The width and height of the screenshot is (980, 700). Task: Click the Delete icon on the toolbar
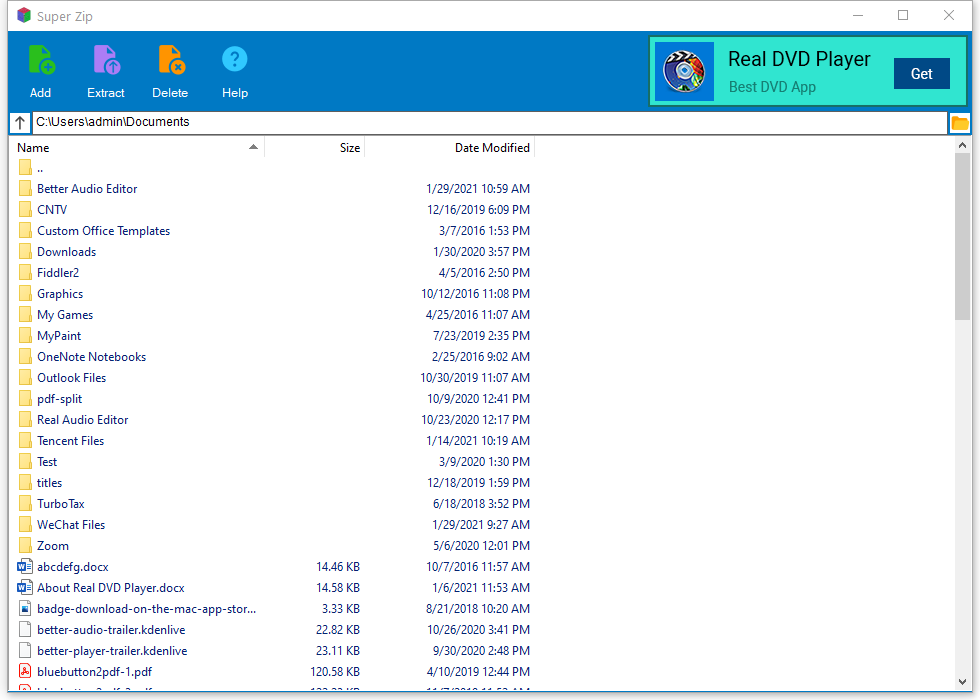170,60
